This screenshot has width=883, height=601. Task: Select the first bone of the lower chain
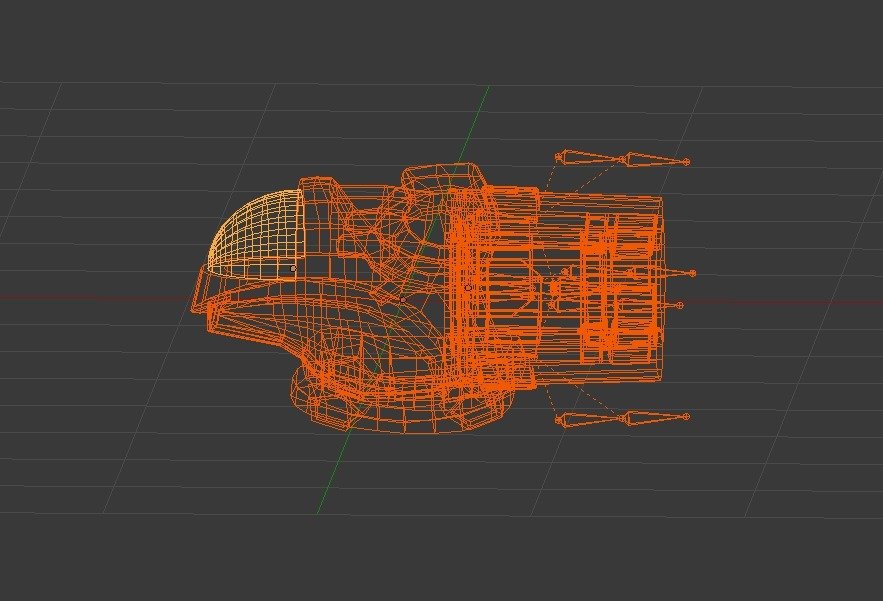point(592,419)
